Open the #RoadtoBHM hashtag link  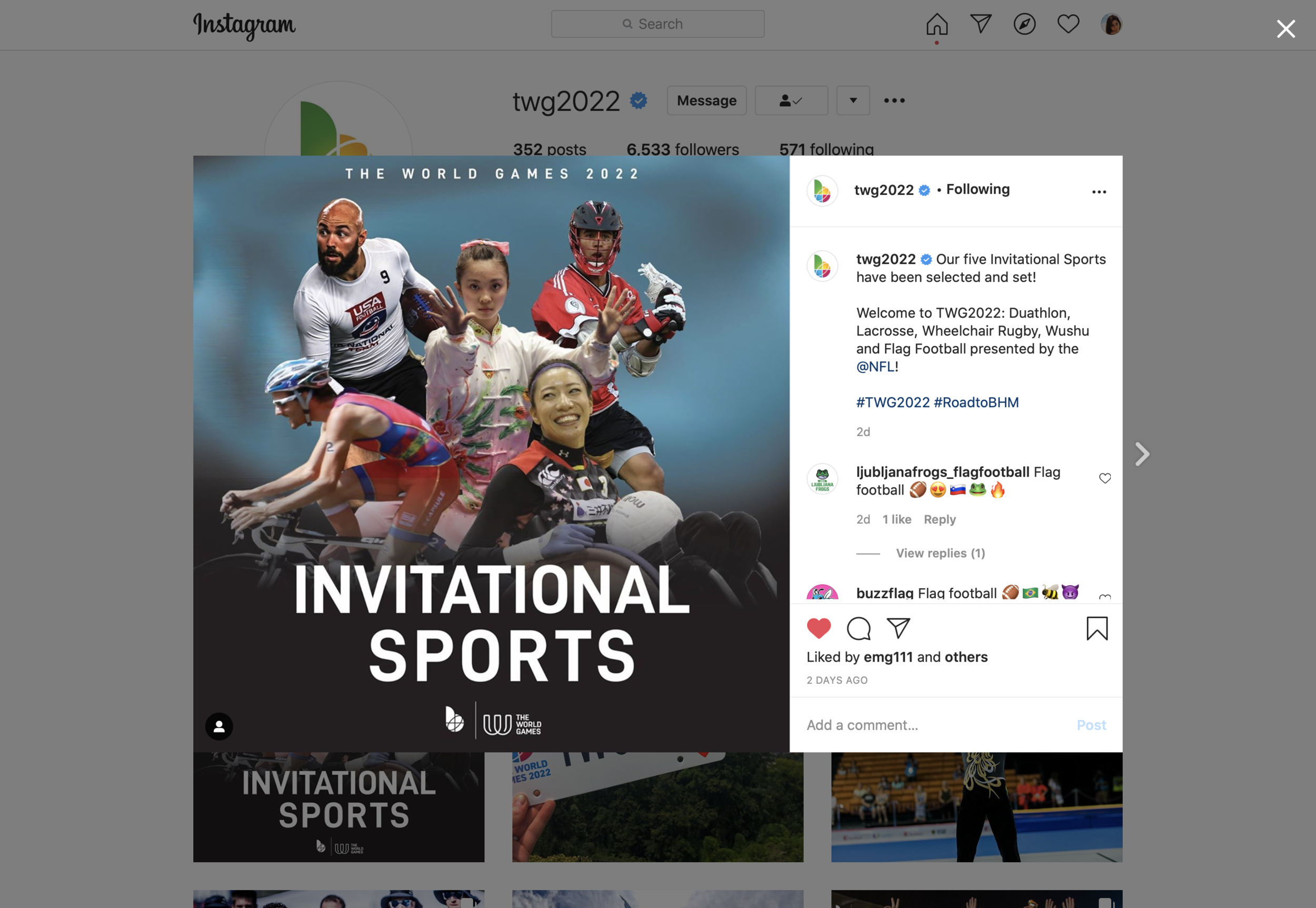pyautogui.click(x=976, y=402)
